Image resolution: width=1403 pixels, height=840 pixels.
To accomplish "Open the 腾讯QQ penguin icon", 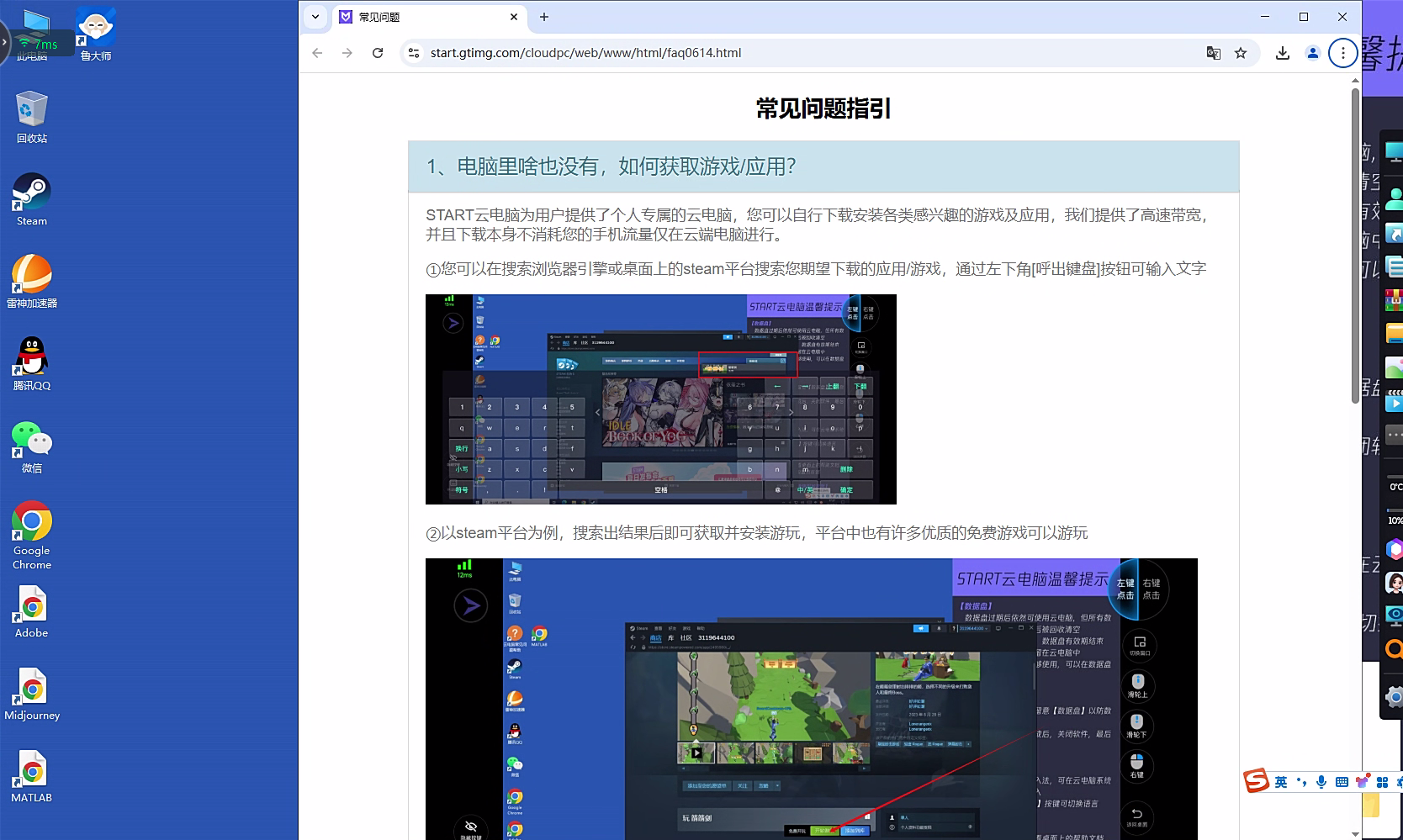I will (32, 364).
